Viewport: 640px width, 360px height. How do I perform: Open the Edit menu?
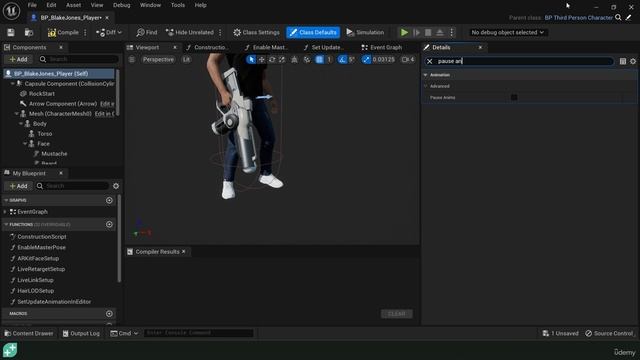click(x=51, y=5)
